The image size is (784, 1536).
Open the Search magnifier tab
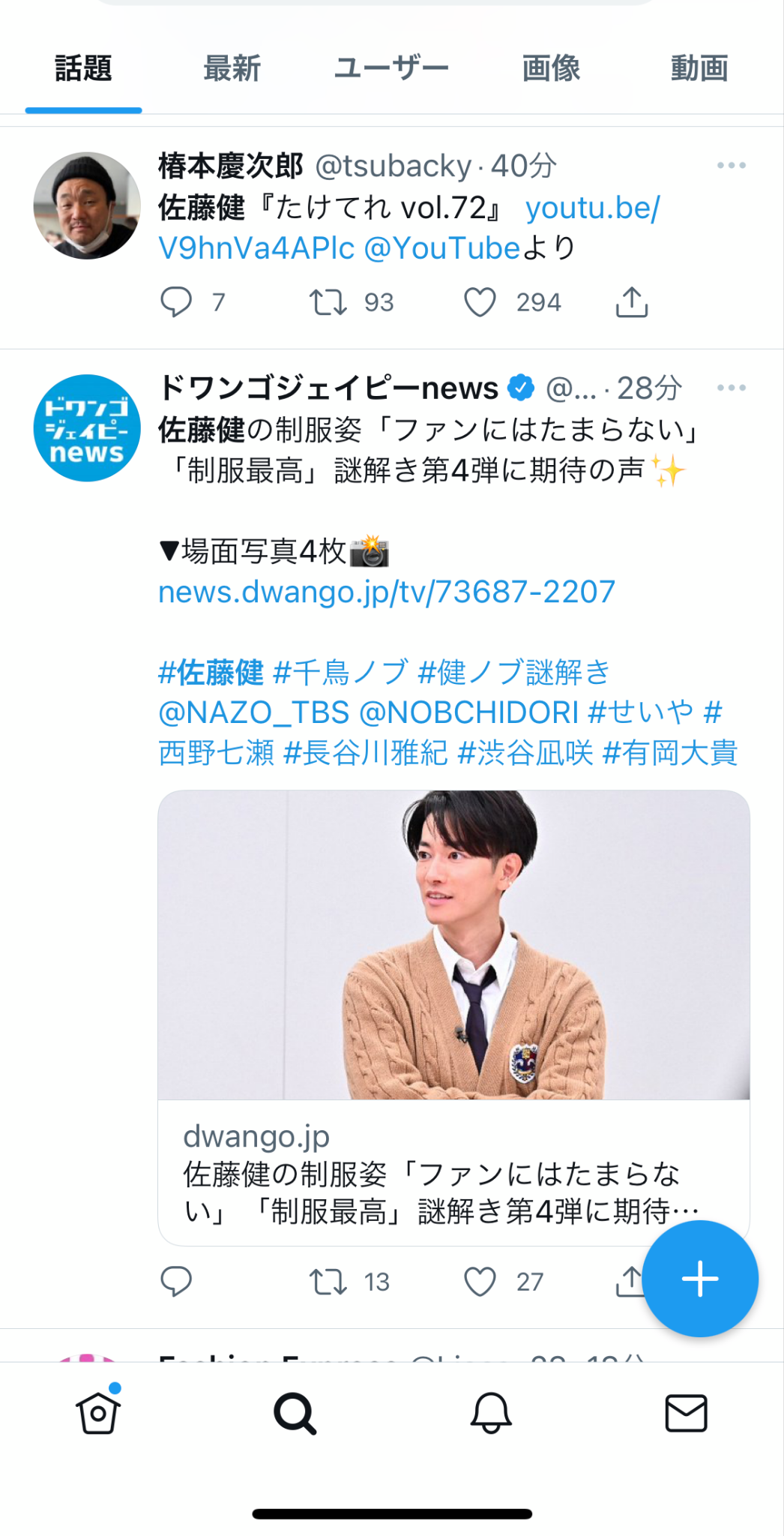[x=295, y=1413]
